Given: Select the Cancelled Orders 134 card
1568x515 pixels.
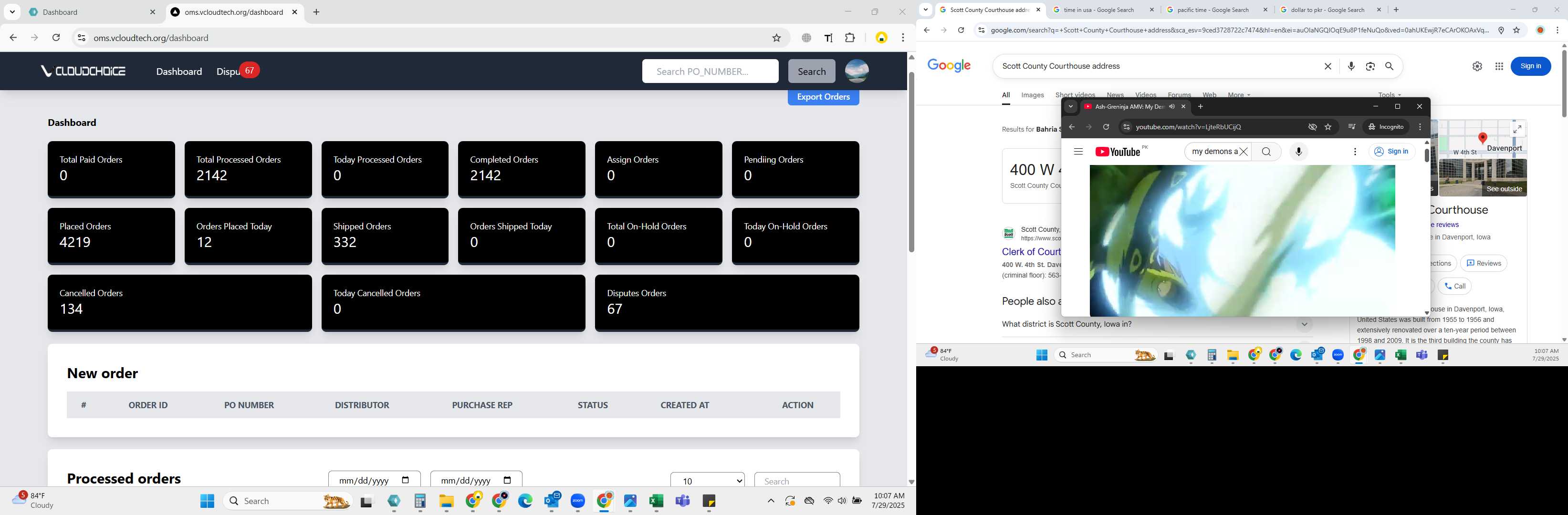Looking at the screenshot, I should coord(179,303).
